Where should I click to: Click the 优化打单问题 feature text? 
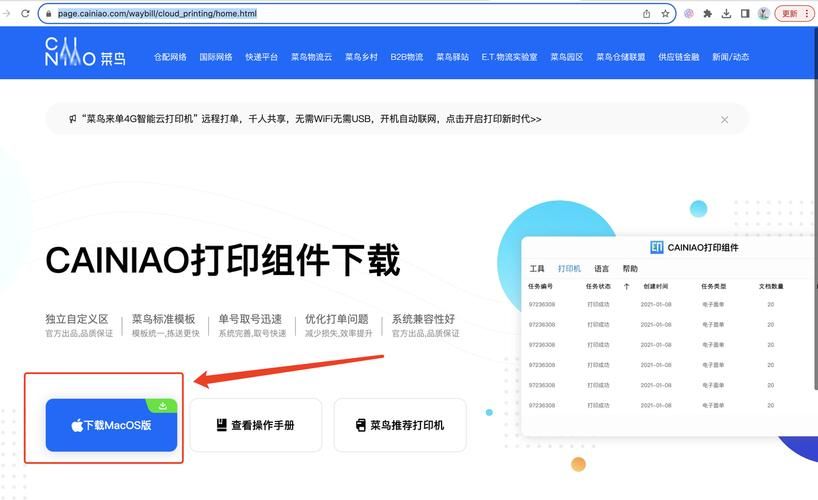[336, 319]
